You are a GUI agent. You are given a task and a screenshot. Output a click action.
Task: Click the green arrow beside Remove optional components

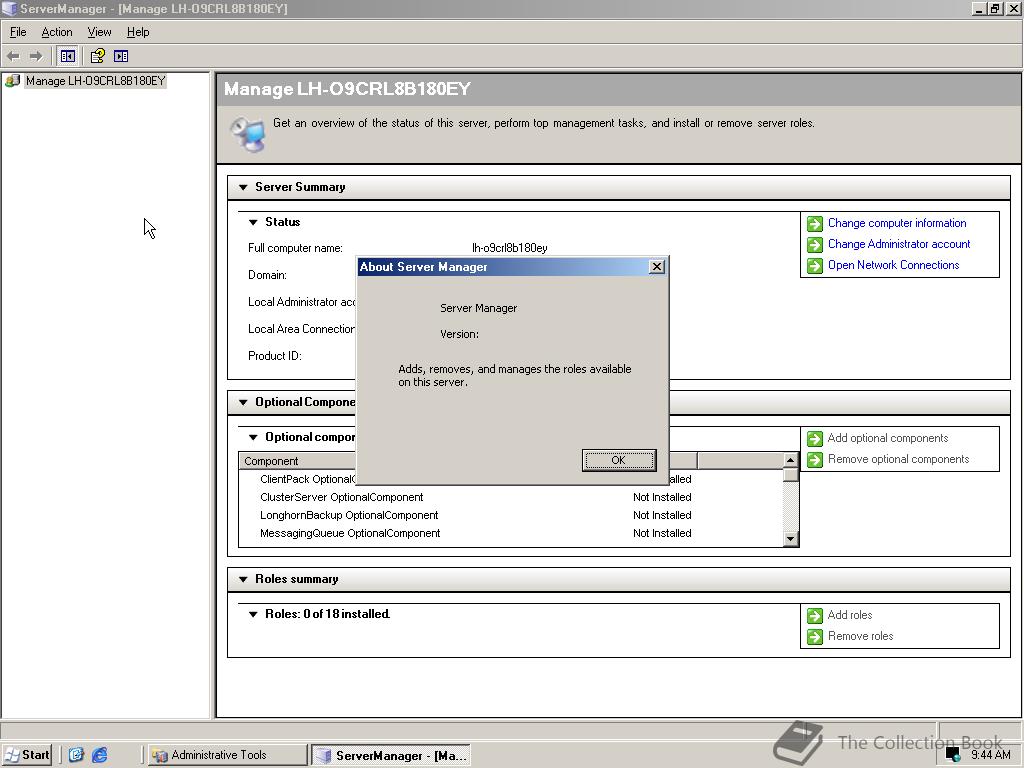814,459
